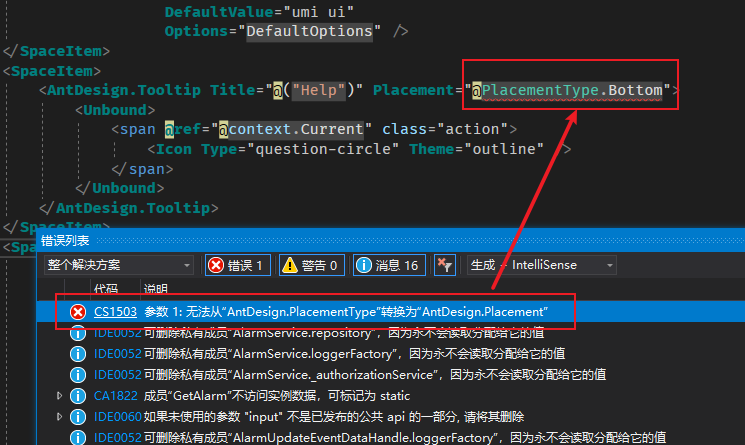Viewport: 745px width, 445px height.
Task: Open the CS1503 error code link
Action: (x=115, y=312)
